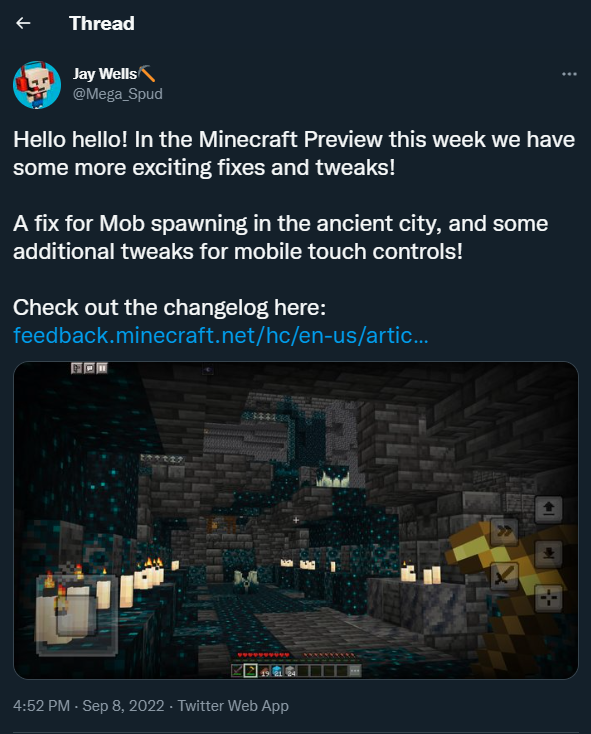Open the Twitter Web App source label
The height and width of the screenshot is (734, 591).
[233, 705]
